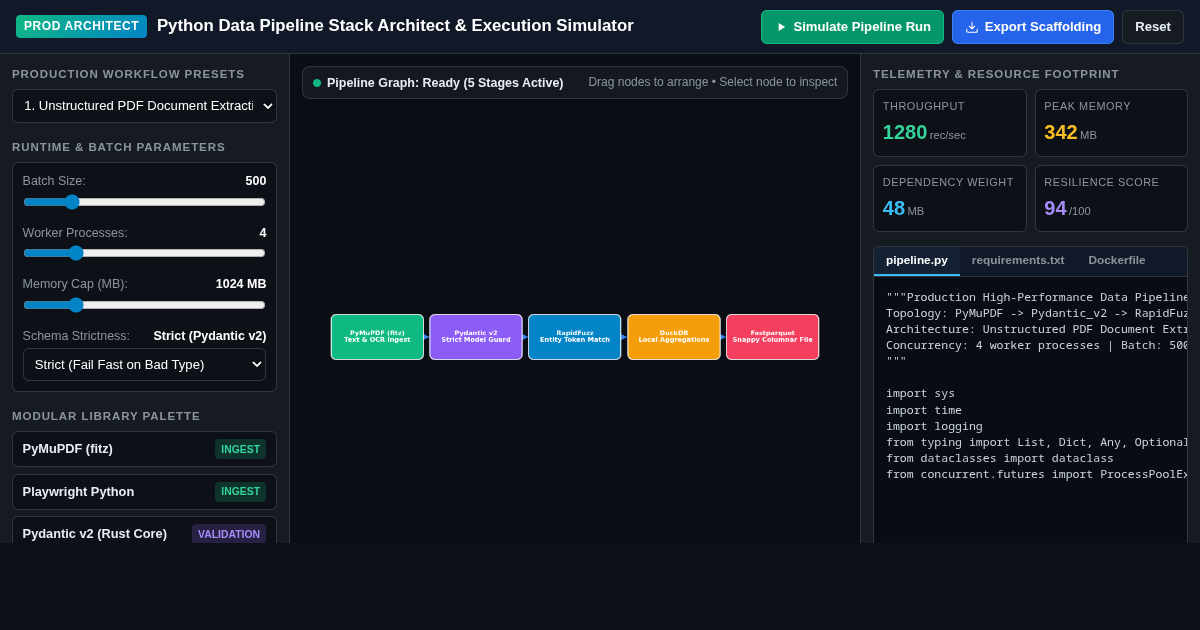Adjust the Batch Size slider
The width and height of the screenshot is (1200, 630).
[x=144, y=202]
